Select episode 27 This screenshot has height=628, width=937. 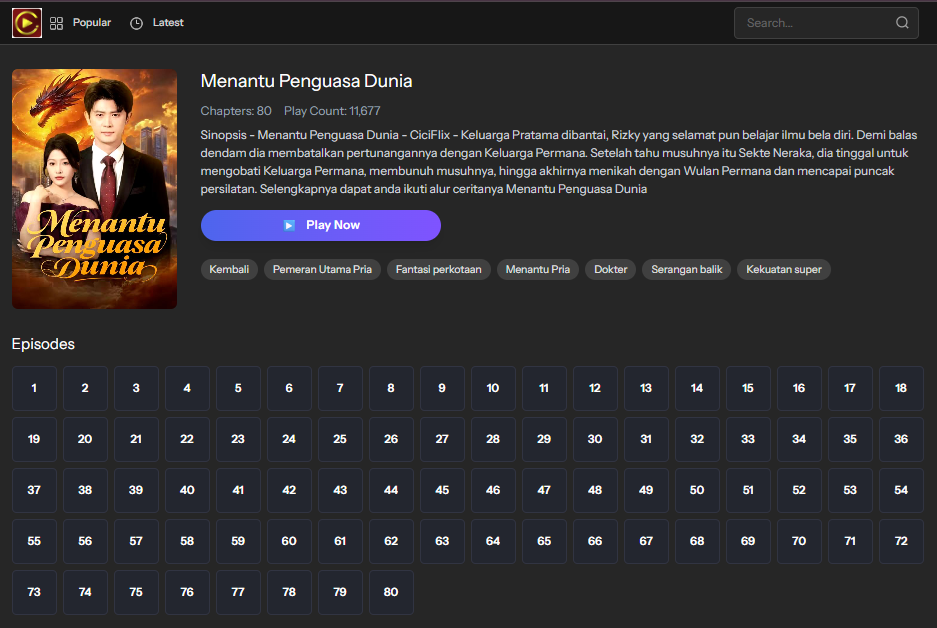tap(442, 439)
